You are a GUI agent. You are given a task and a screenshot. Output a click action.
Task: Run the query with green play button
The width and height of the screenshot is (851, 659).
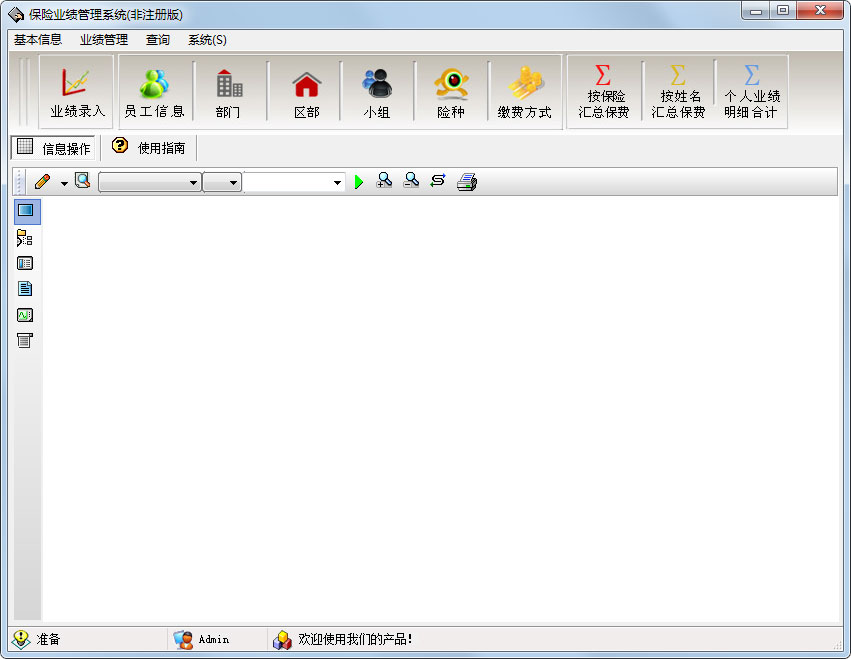358,182
